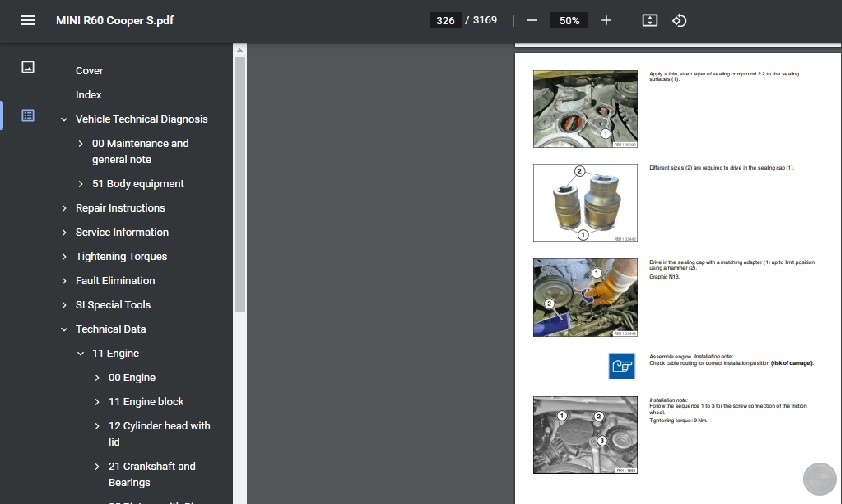842x504 pixels.
Task: Expand 21 Crankshaft and Bearings chevron
Action: tap(97, 466)
